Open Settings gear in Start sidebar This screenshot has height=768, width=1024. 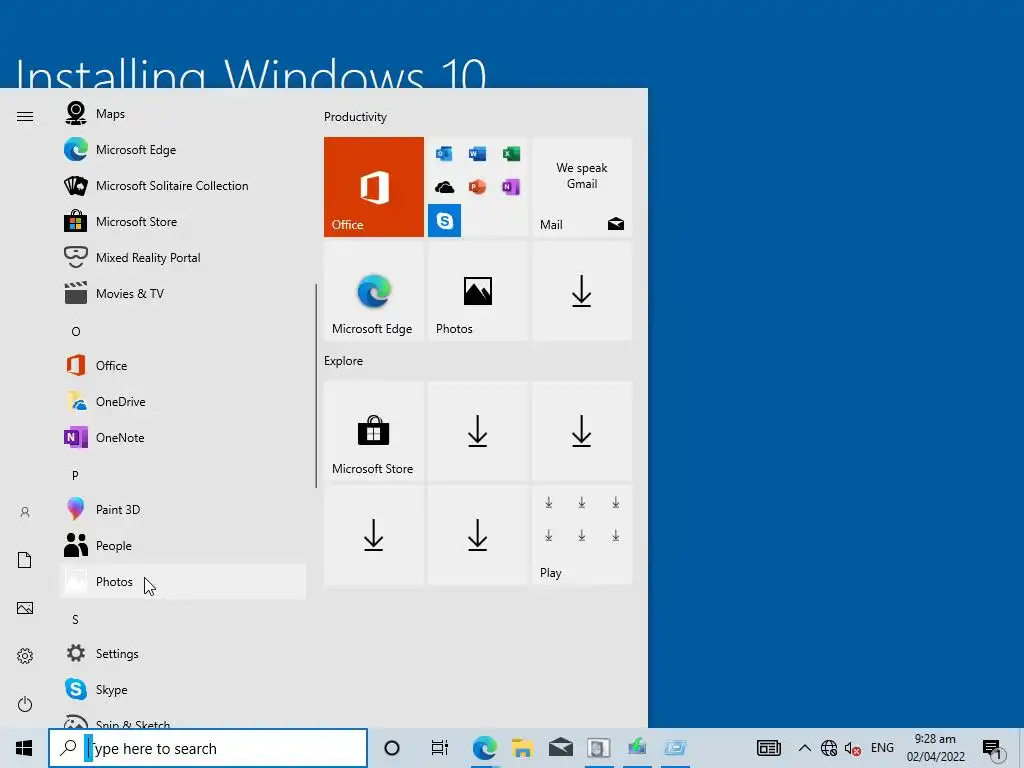tap(25, 656)
